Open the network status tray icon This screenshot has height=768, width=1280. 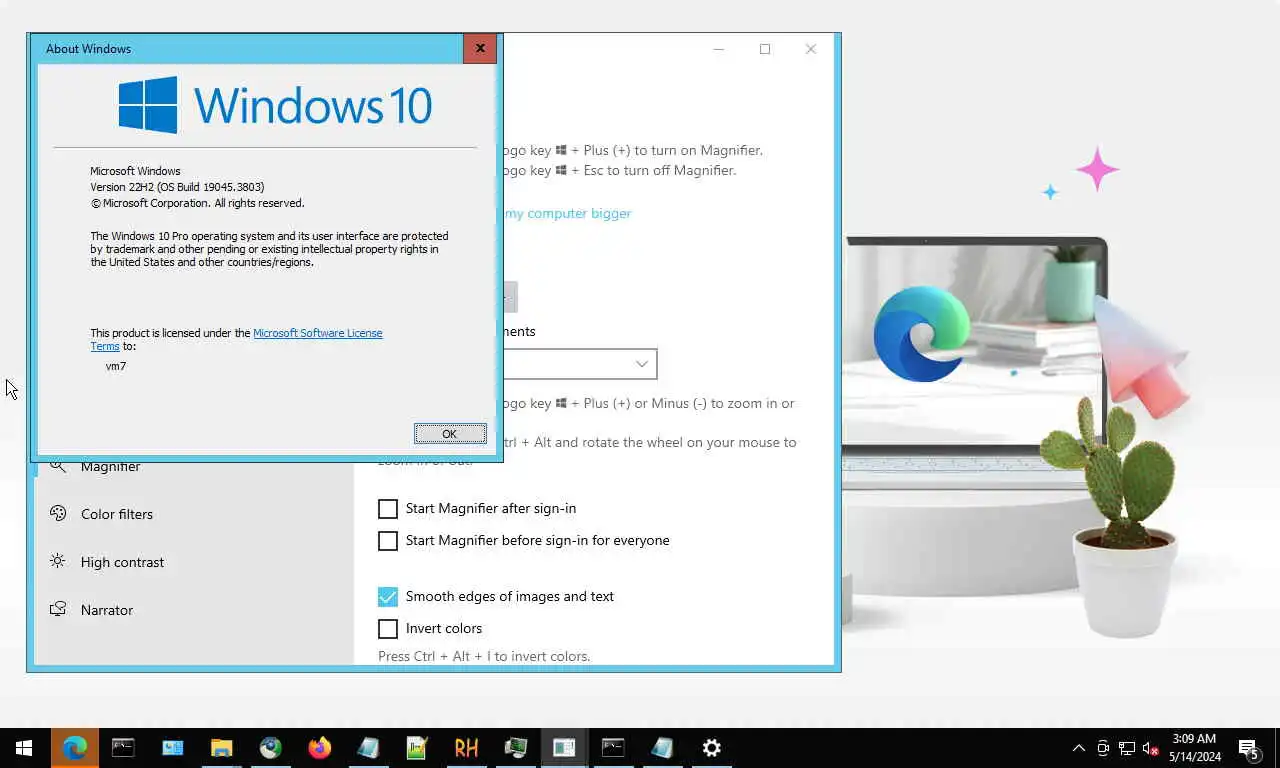1127,748
